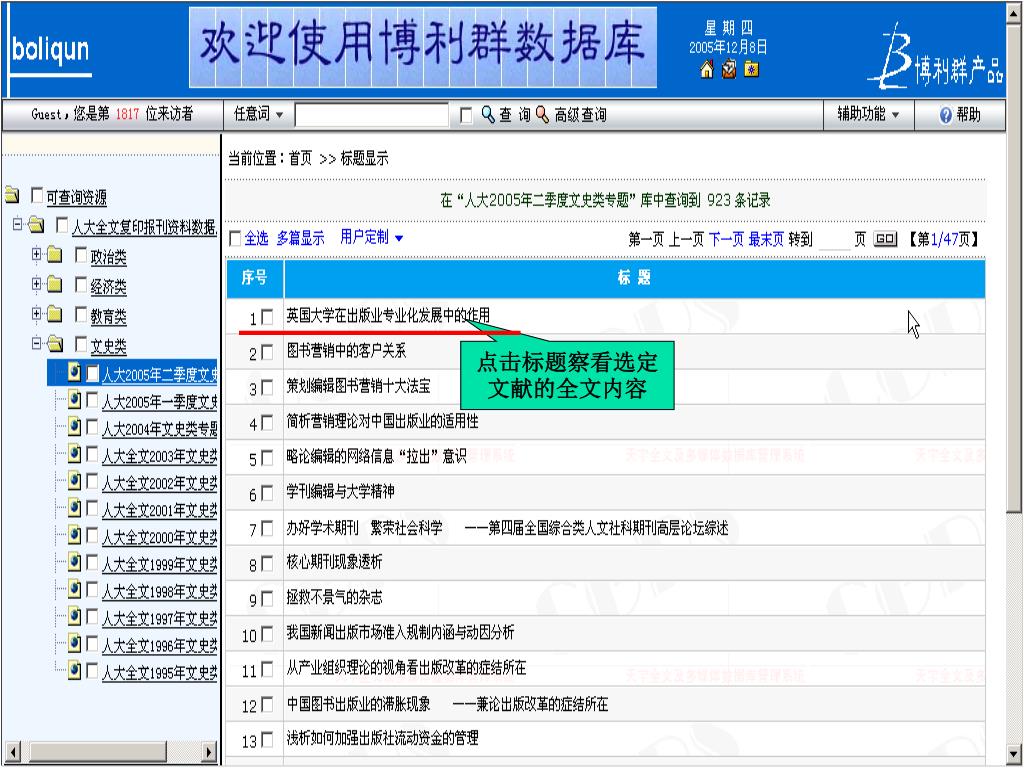
Task: Open the 辅助功能 dropdown menu
Action: (x=869, y=115)
